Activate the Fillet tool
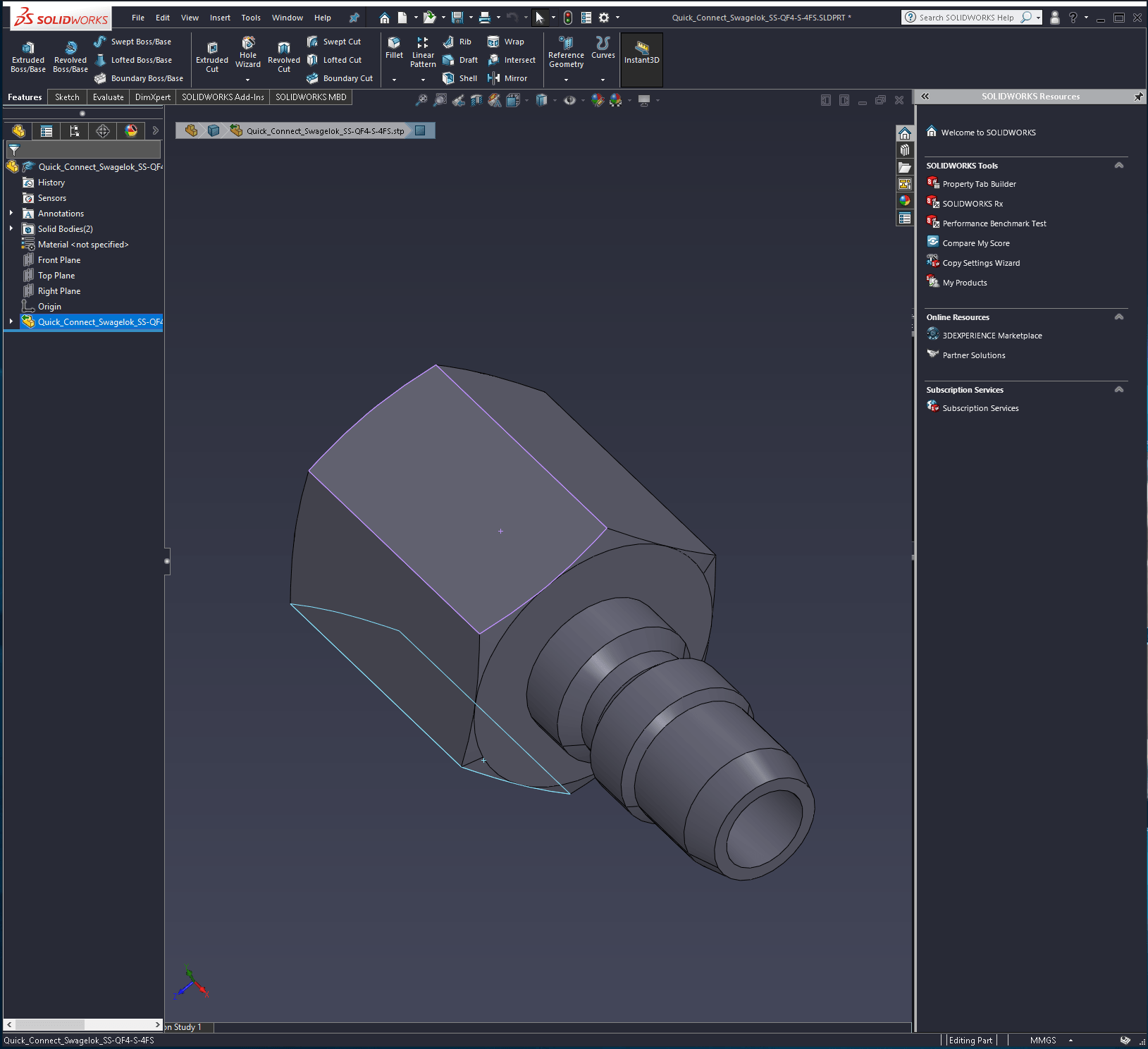Image resolution: width=1148 pixels, height=1049 pixels. coord(394,51)
